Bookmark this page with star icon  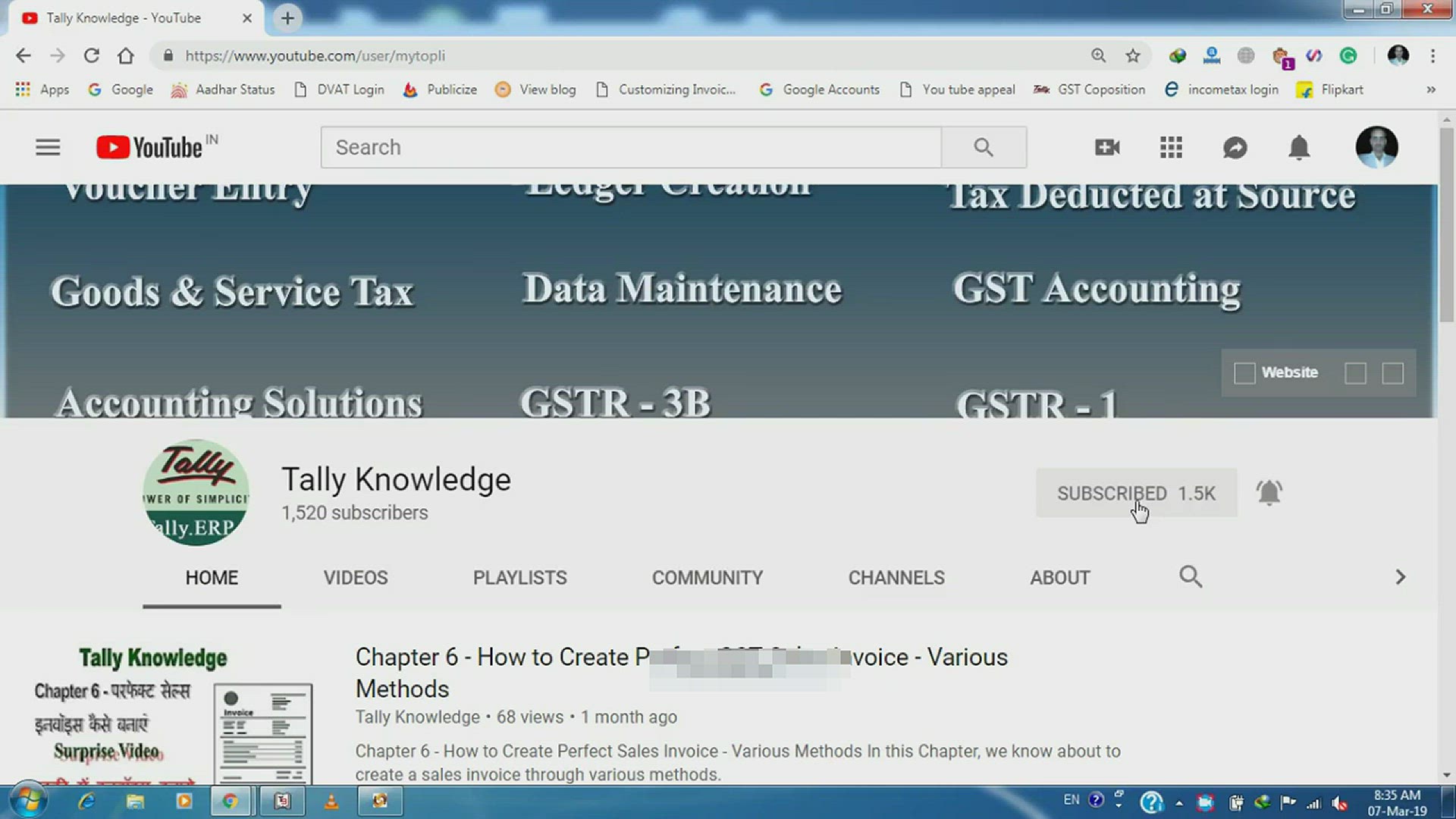coord(1133,55)
